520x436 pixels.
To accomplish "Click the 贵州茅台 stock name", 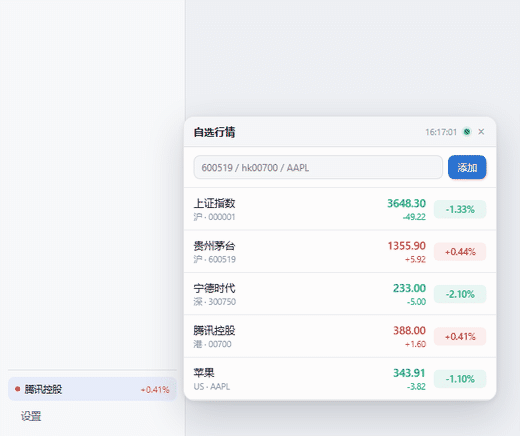I will click(214, 246).
